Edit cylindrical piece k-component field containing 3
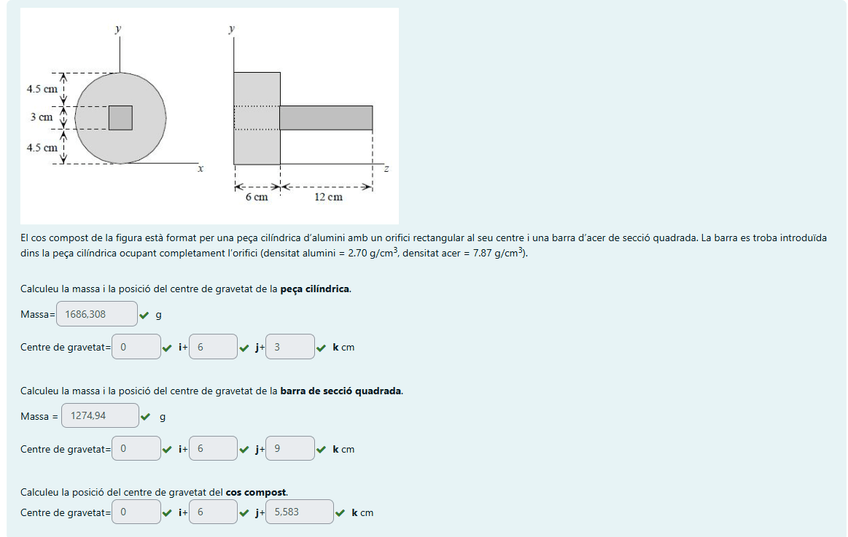This screenshot has height=537, width=848. tap(289, 348)
